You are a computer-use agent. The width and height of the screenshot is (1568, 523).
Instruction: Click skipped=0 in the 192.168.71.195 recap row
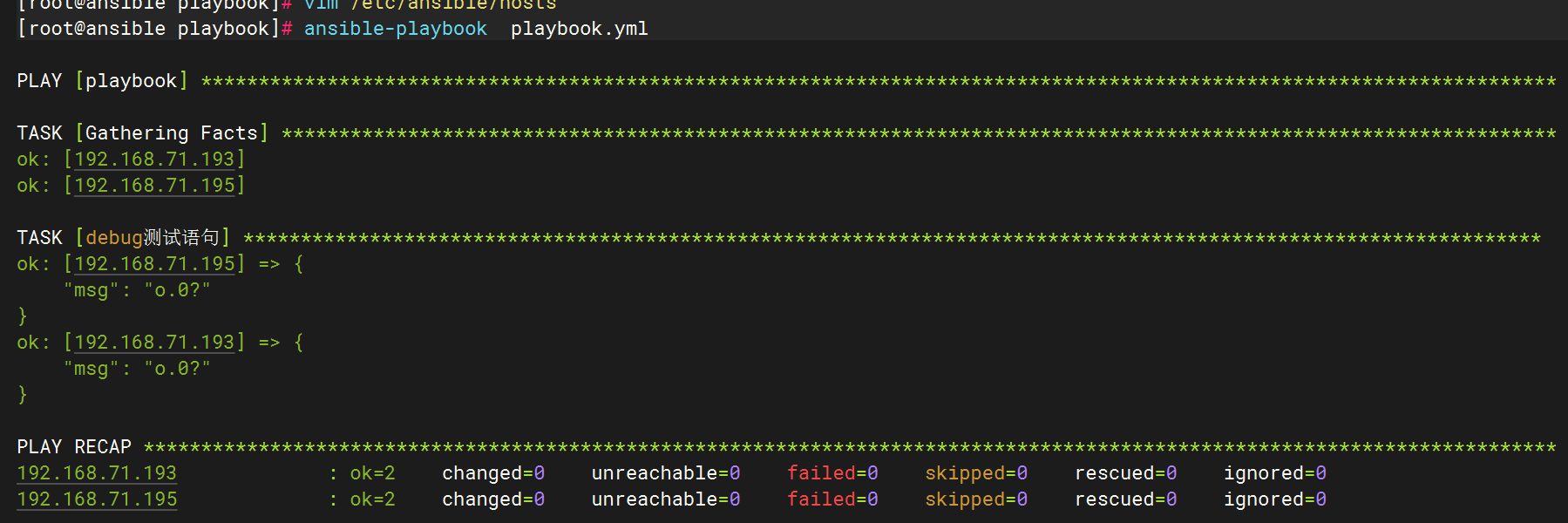coord(976,499)
